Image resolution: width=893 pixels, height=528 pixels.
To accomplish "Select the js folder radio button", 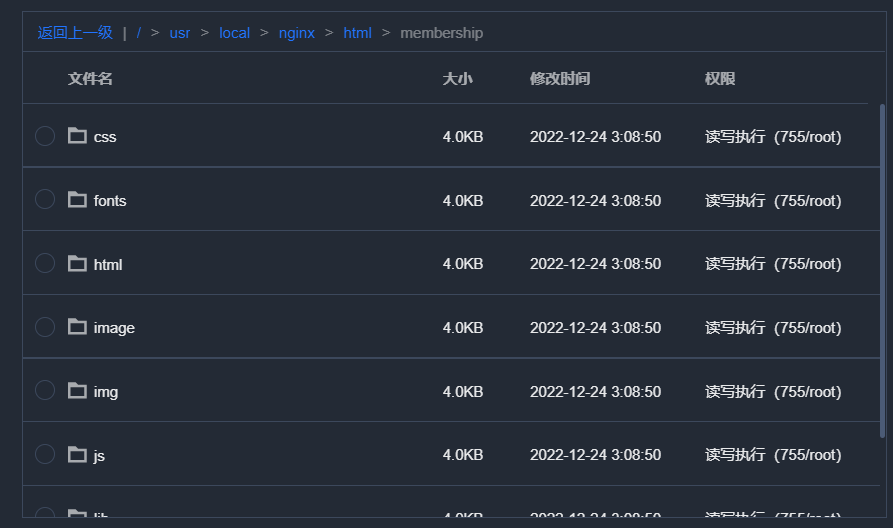I will [x=45, y=455].
